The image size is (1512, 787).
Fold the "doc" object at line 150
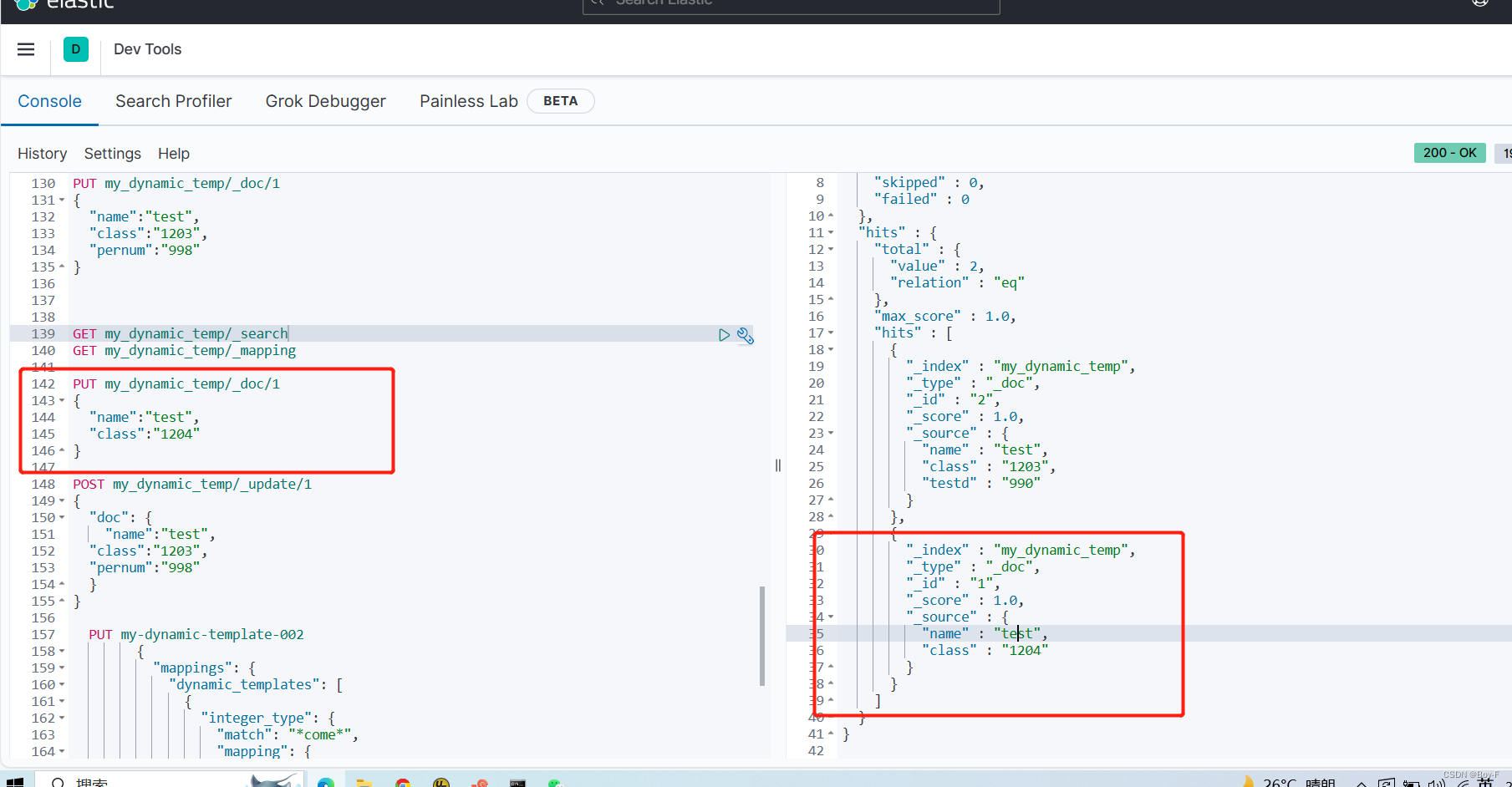[x=62, y=518]
